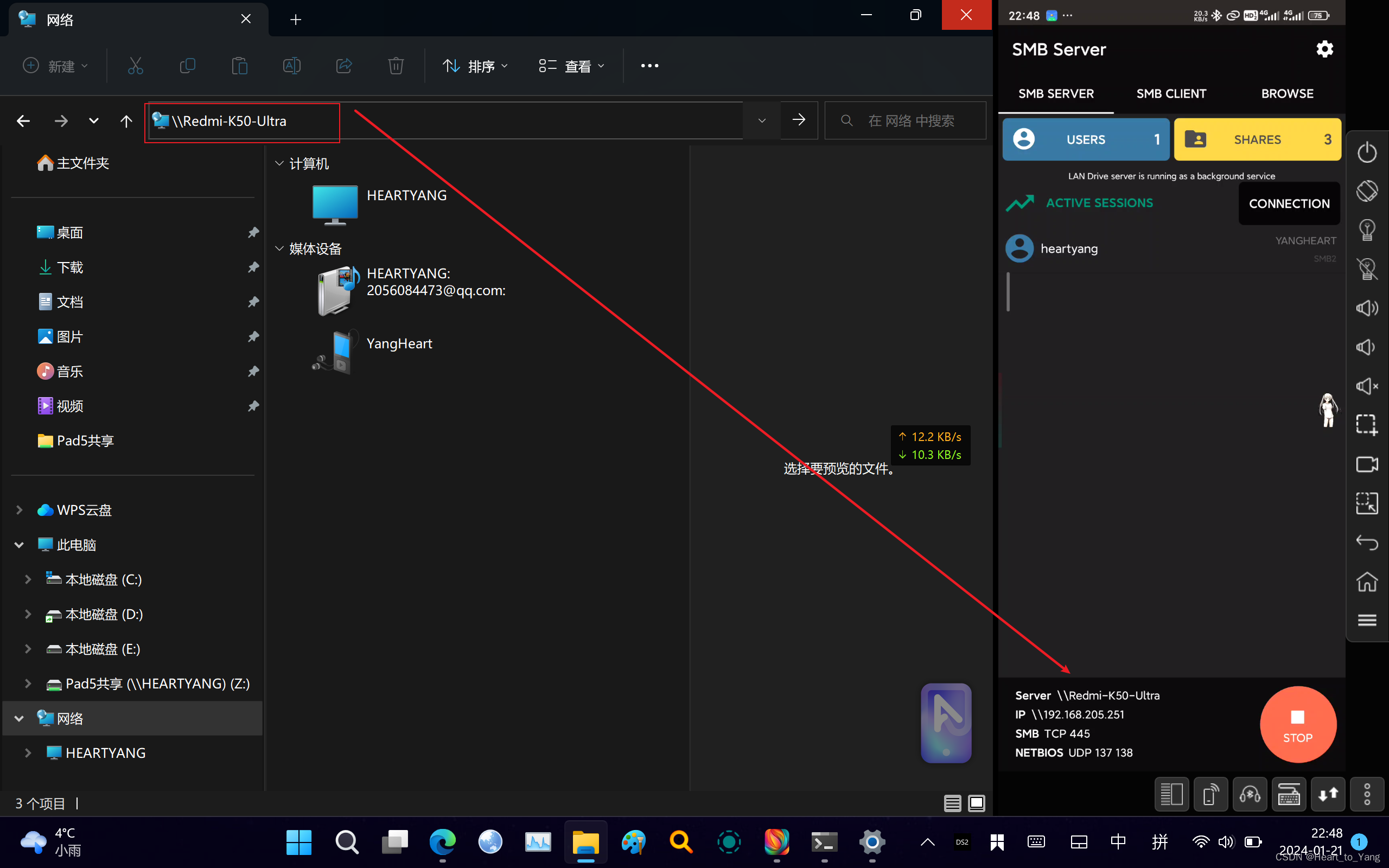Open the 新建 dropdown
The width and height of the screenshot is (1389, 868).
coord(55,66)
